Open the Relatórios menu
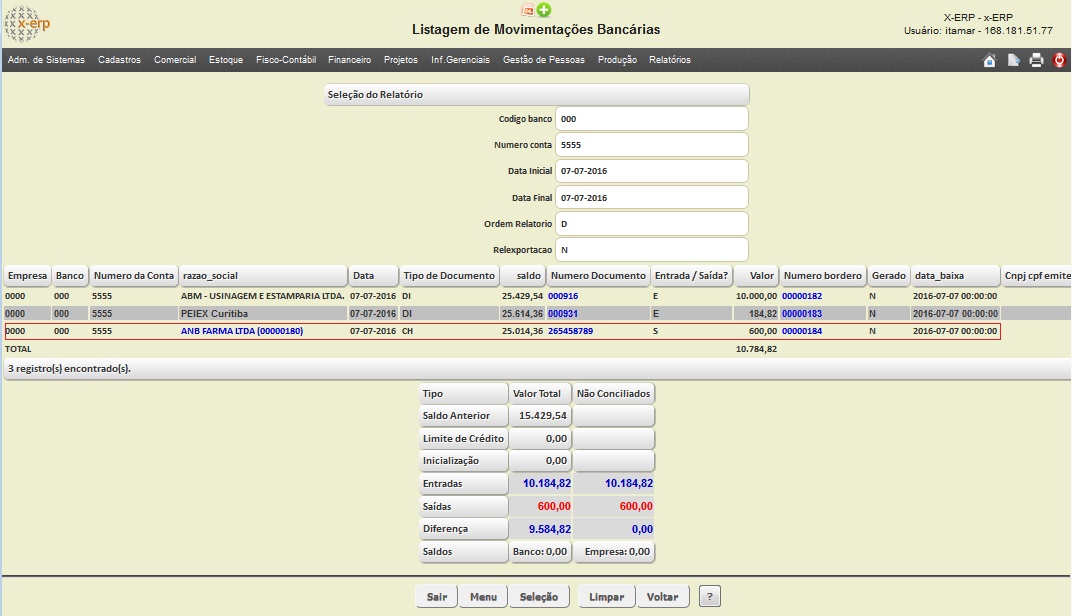Image resolution: width=1072 pixels, height=616 pixels. tap(669, 60)
